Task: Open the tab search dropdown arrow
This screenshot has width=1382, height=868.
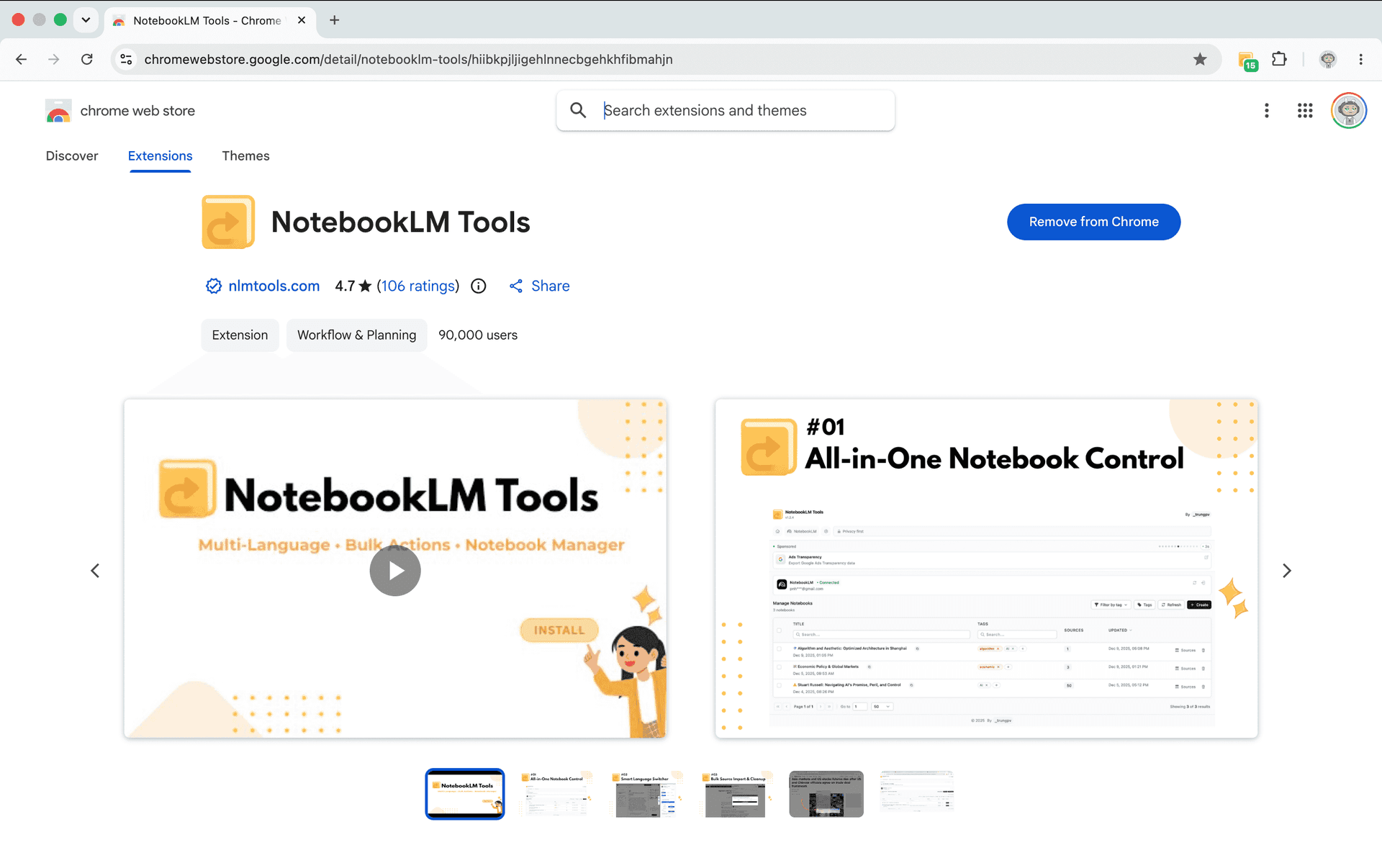Action: tap(86, 19)
